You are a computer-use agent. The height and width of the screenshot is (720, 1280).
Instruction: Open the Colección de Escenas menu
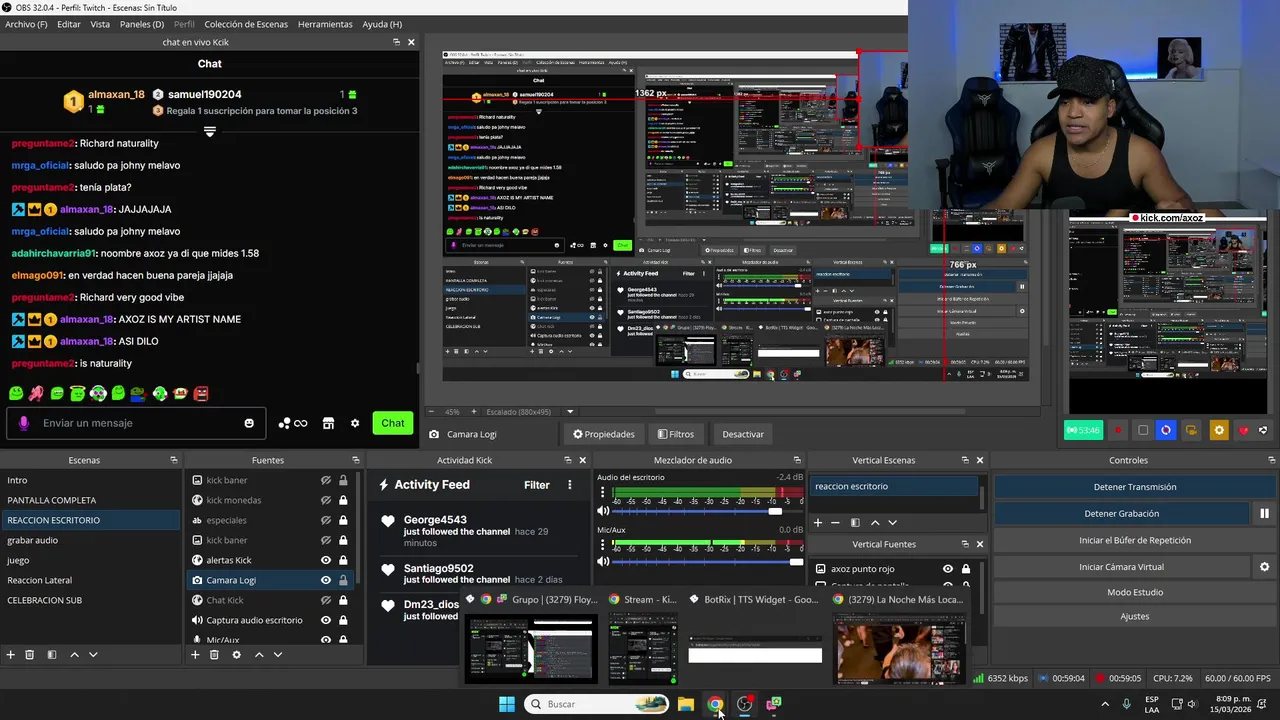246,24
